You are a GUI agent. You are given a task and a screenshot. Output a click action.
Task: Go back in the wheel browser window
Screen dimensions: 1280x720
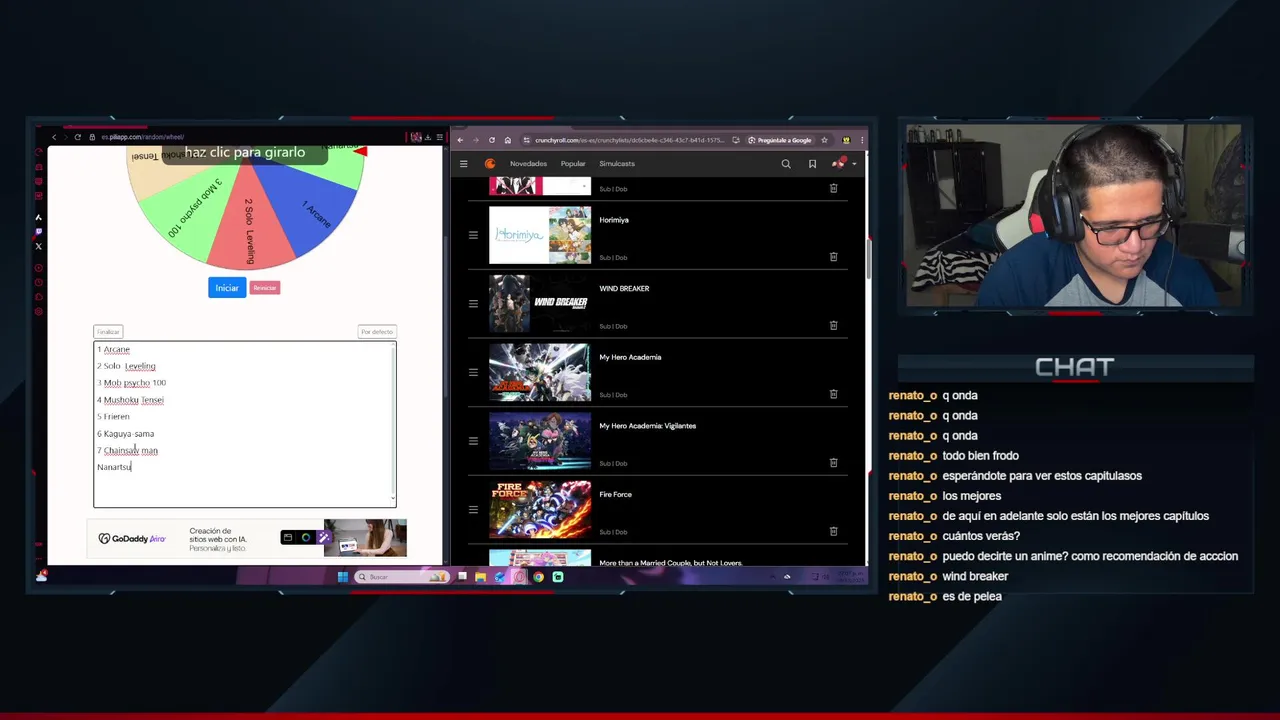tap(54, 137)
